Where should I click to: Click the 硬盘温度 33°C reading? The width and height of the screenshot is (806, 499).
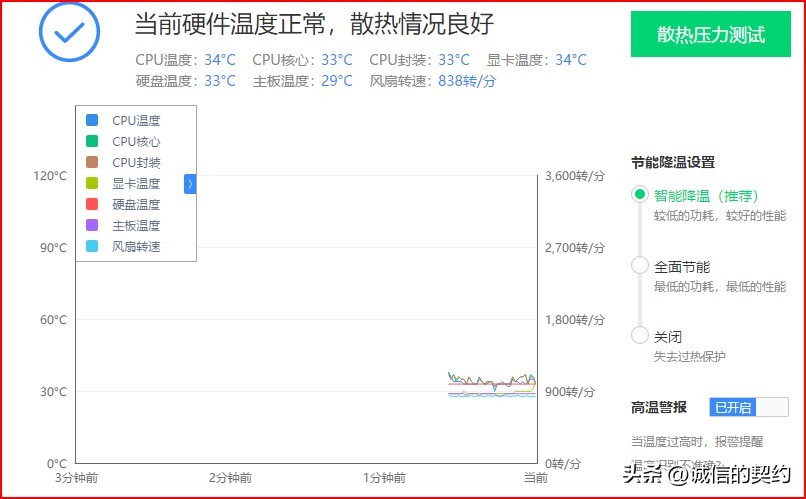point(186,81)
